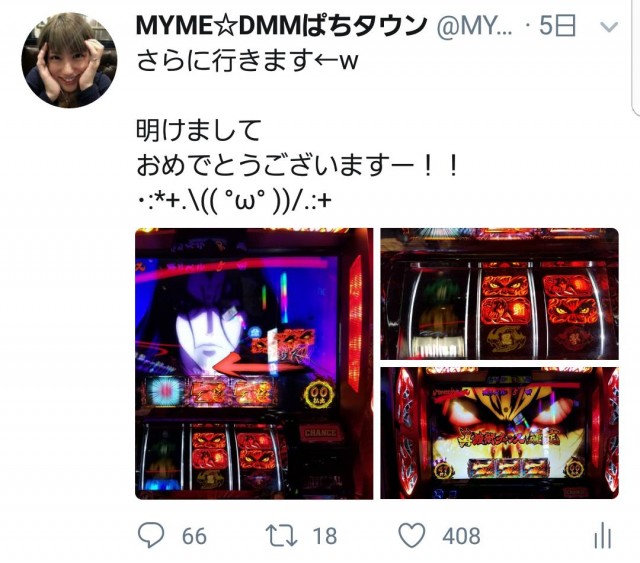Viewport: 640px width, 563px height.
Task: Open the 5日 timestamp link
Action: pos(558,26)
